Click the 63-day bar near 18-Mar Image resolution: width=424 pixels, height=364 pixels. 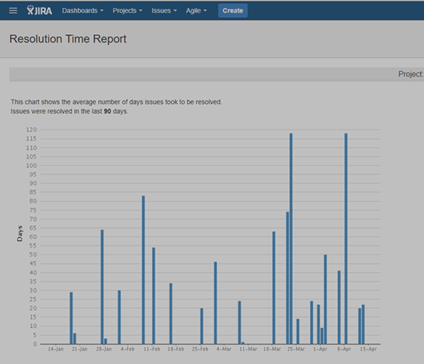274,288
